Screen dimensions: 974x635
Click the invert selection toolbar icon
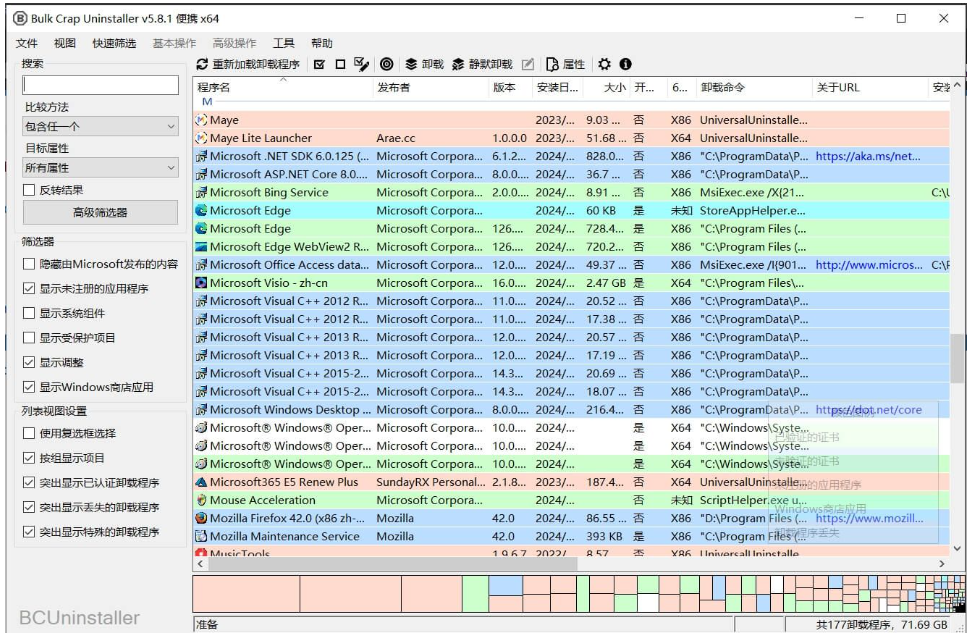pyautogui.click(x=362, y=64)
